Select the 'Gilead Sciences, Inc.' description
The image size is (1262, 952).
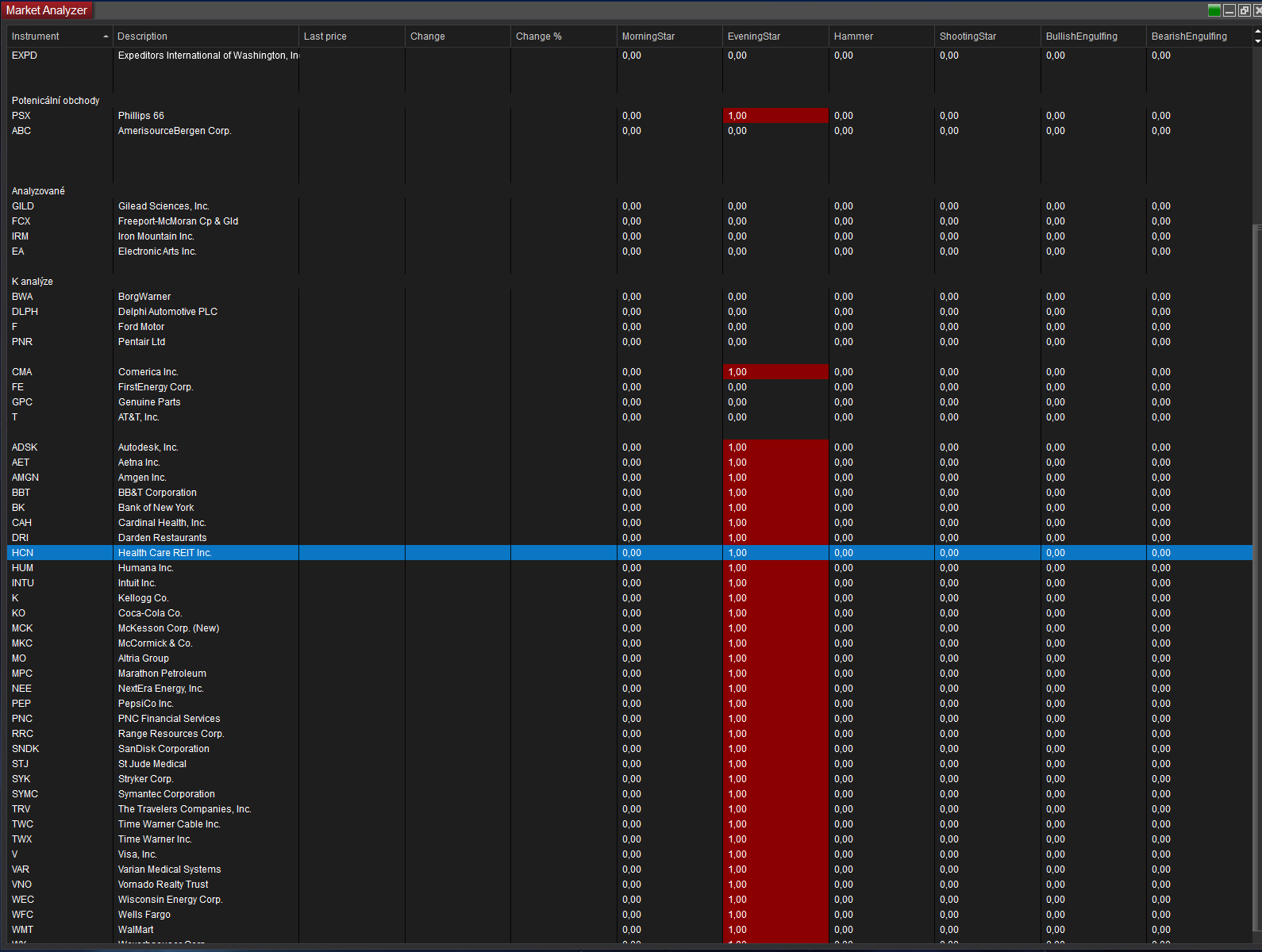pos(164,206)
